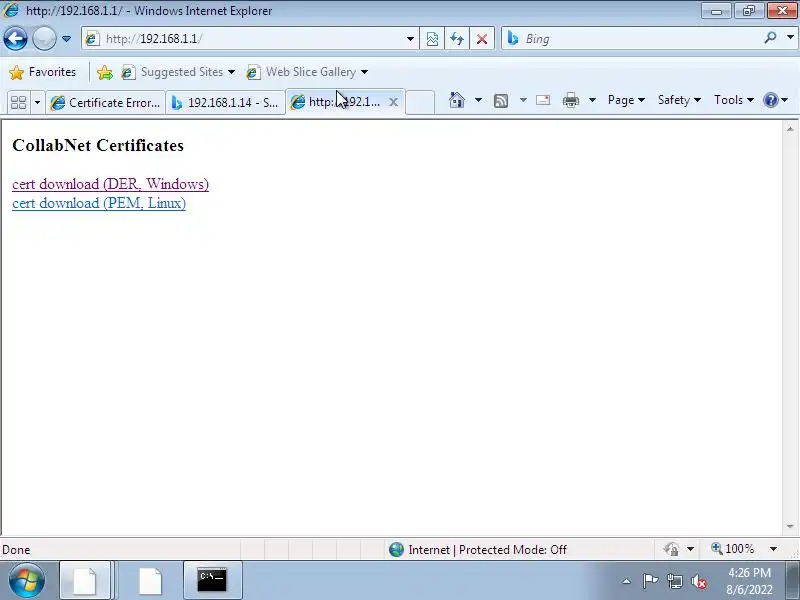Switch to the Certificate Error tab
The image size is (800, 600).
[105, 103]
